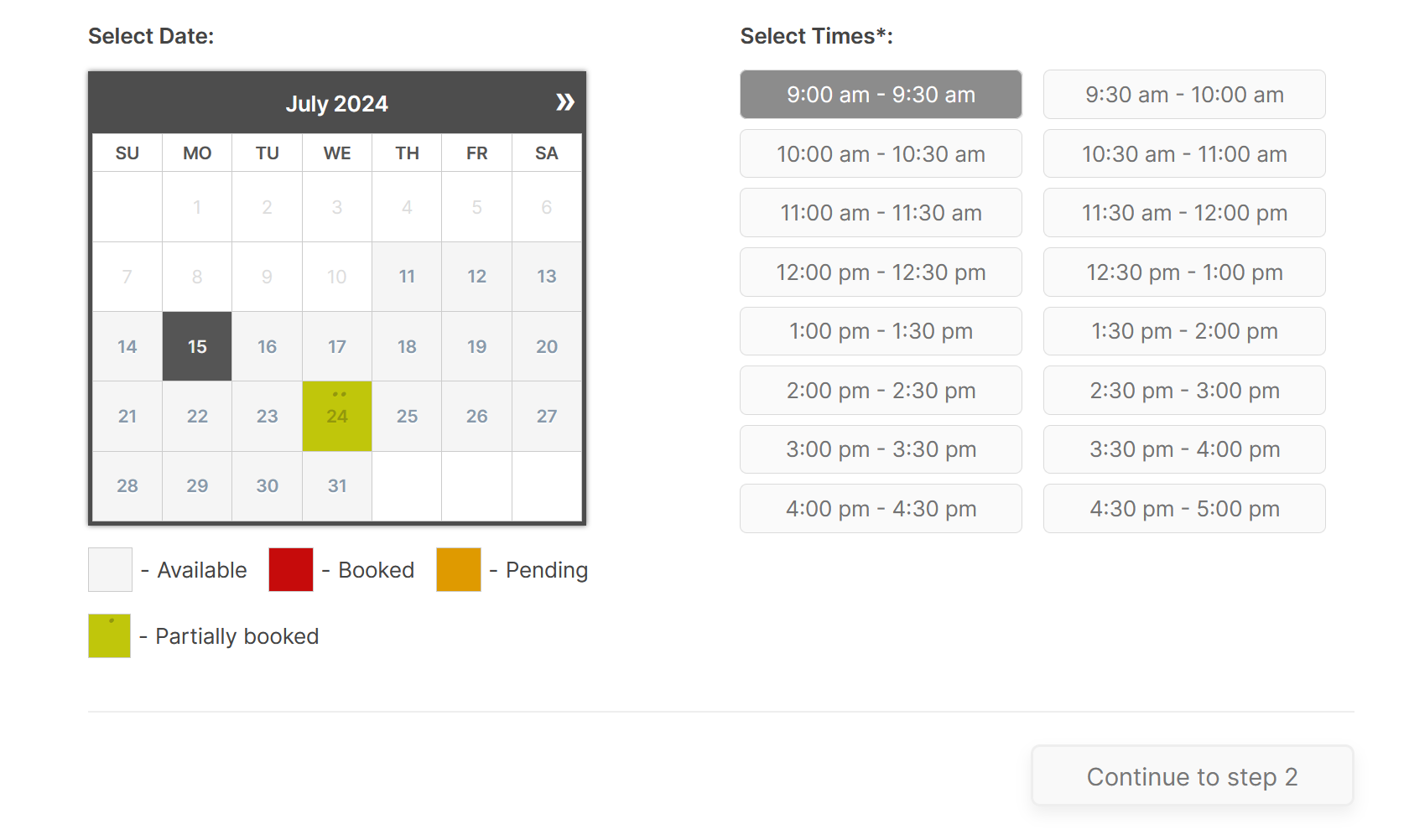Select July 15 on the calendar
The height and width of the screenshot is (840, 1409).
coord(196,346)
